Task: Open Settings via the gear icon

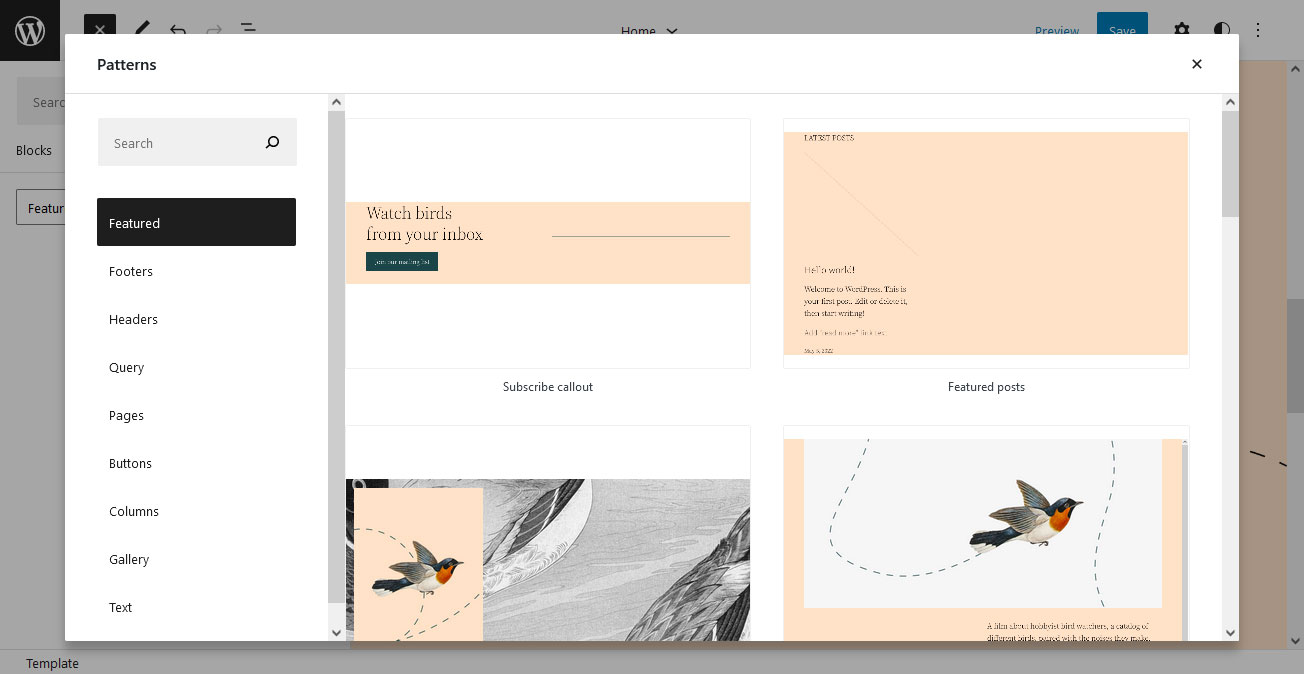Action: tap(1182, 30)
